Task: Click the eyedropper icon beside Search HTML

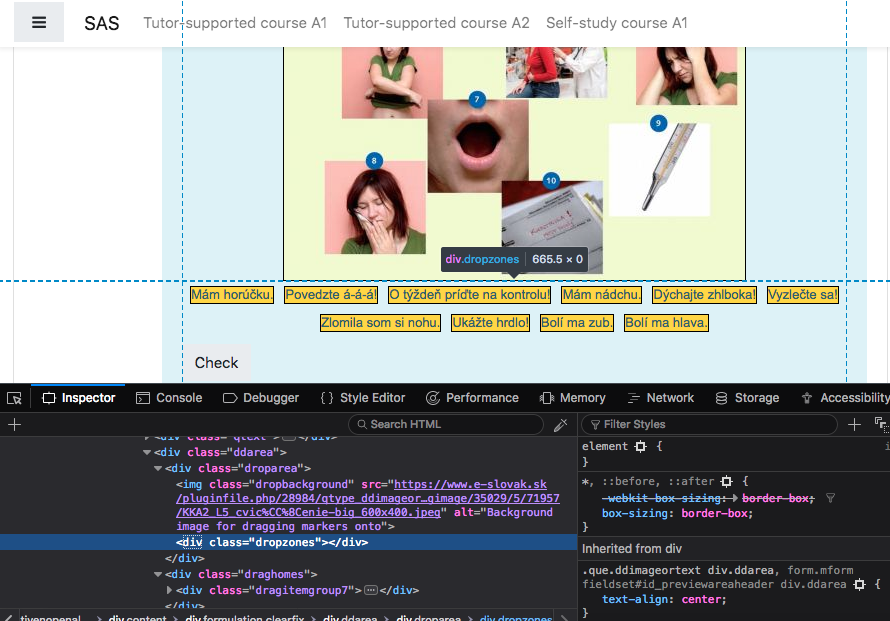Action: click(560, 425)
